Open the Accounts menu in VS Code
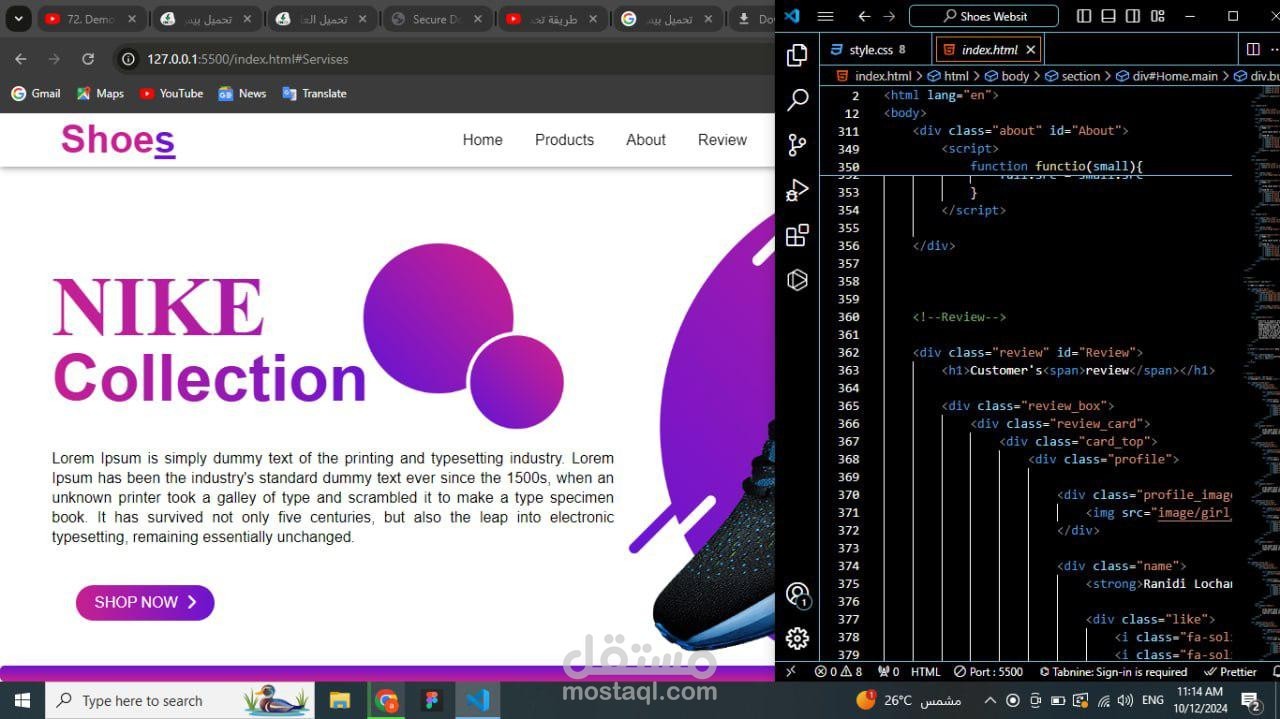Viewport: 1280px width, 719px height. (797, 595)
